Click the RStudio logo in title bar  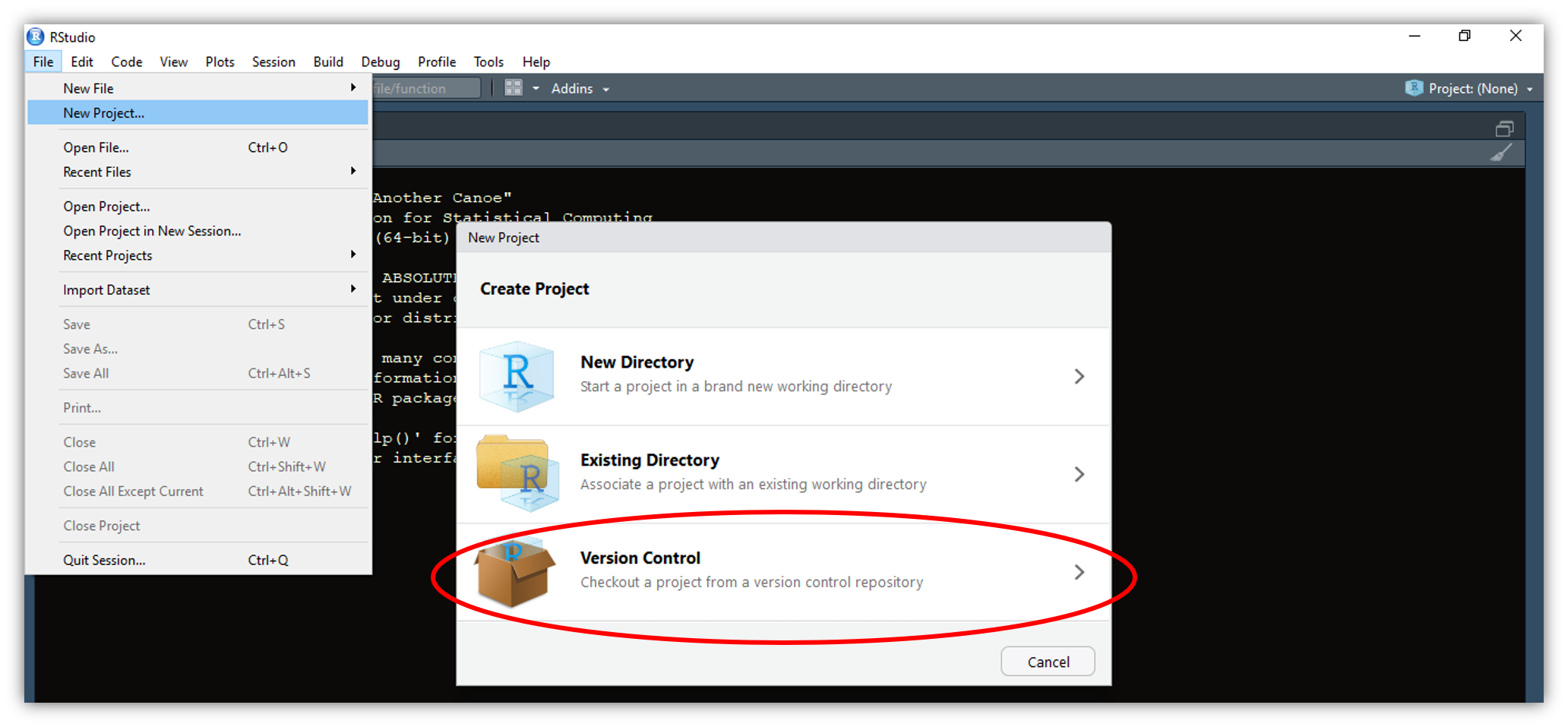pyautogui.click(x=36, y=36)
